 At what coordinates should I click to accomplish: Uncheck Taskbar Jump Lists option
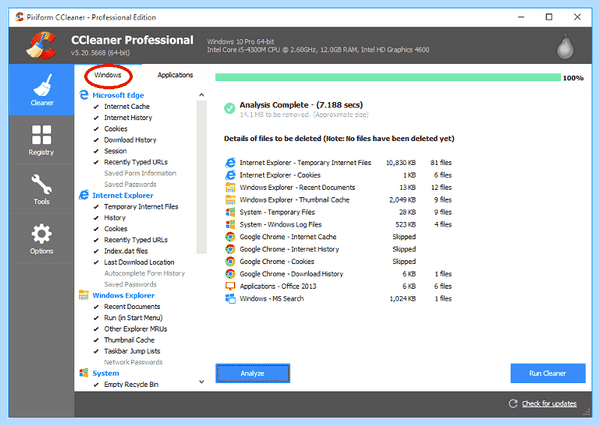(96, 351)
